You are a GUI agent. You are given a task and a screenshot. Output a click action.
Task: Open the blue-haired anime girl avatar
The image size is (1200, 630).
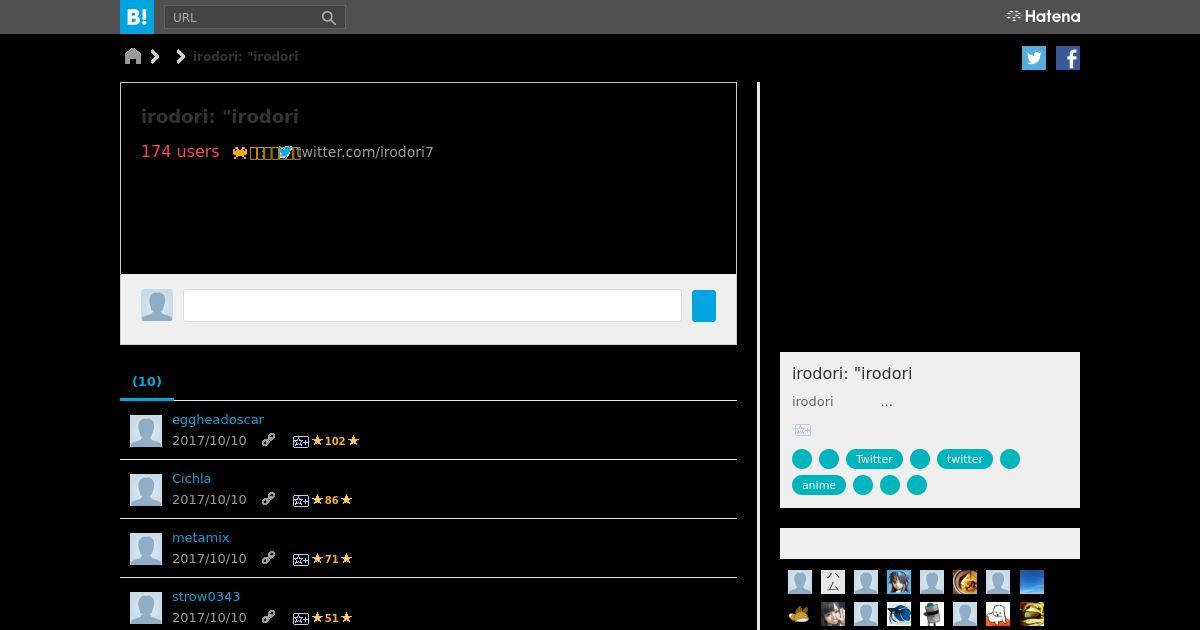899,582
